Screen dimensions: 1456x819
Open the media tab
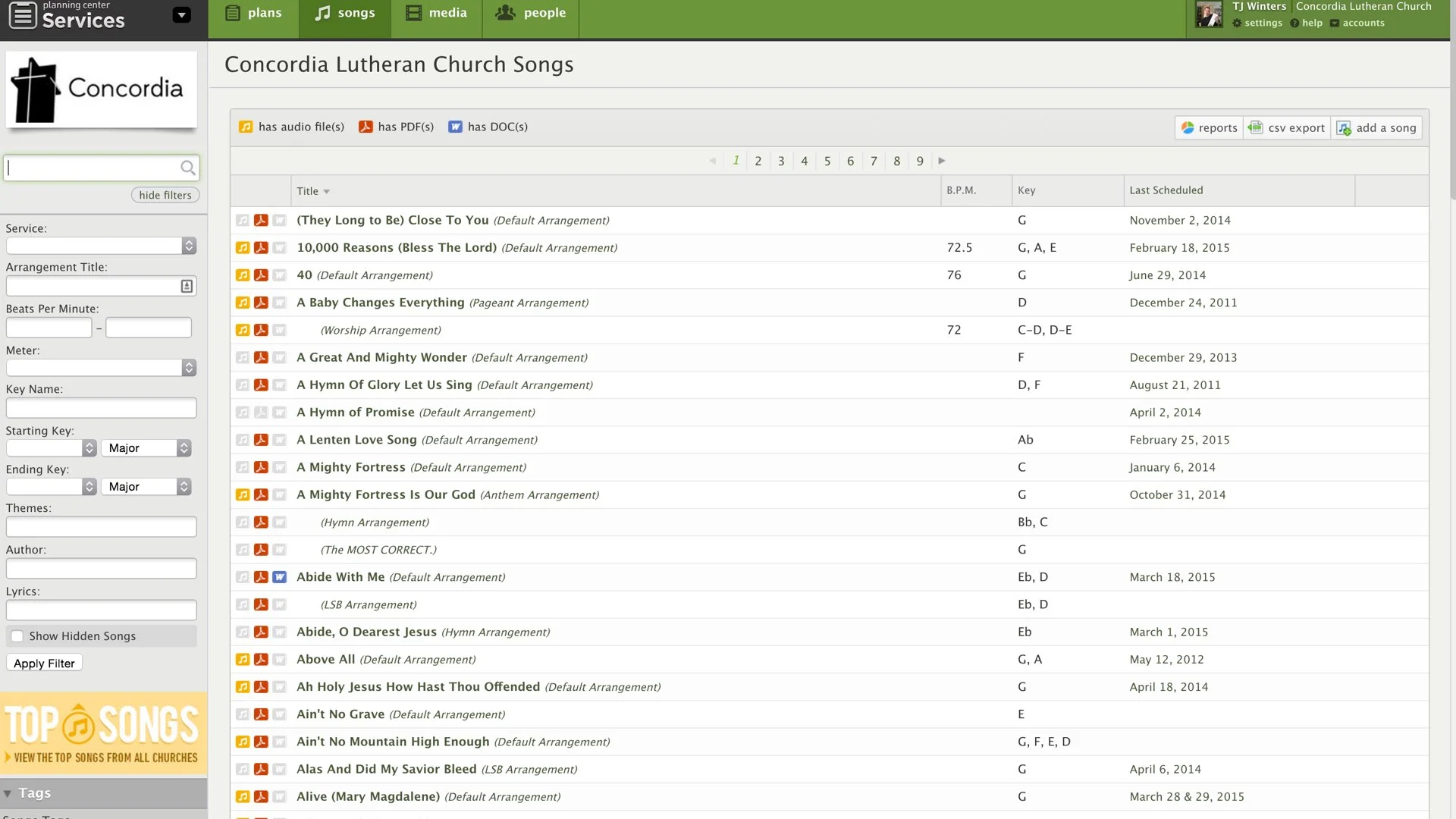point(437,18)
